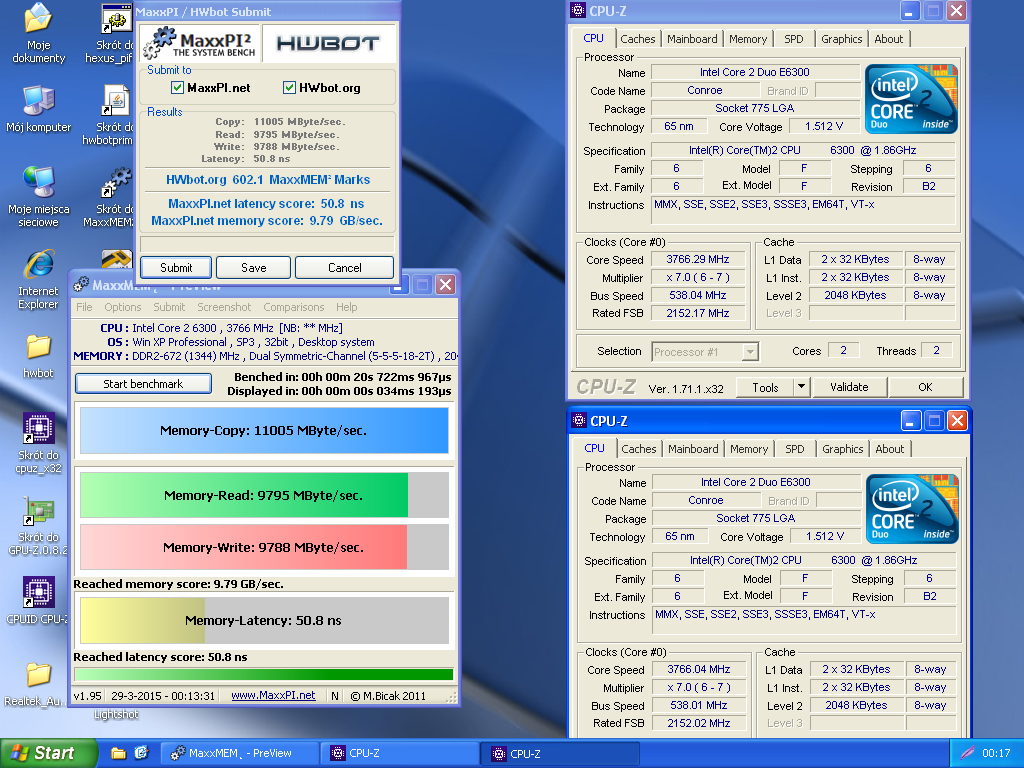Open Skrót do hwbotprime shortcut
This screenshot has width=1024, height=768.
point(111,114)
